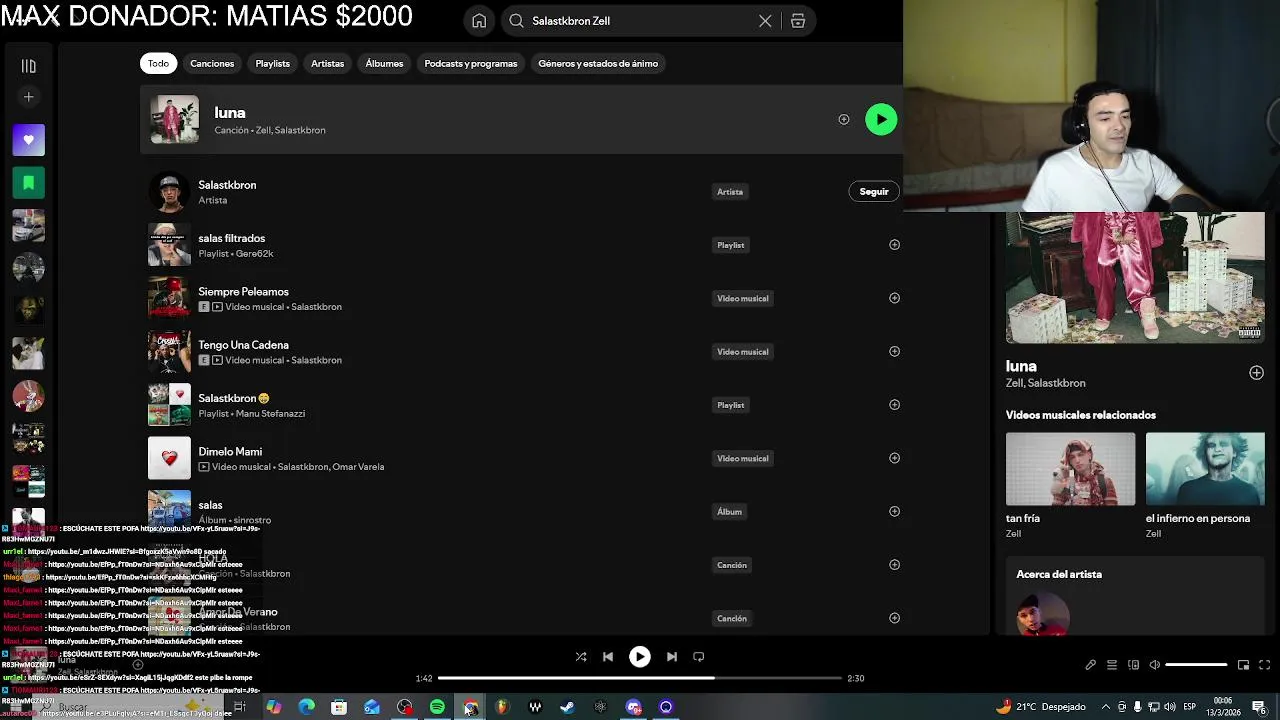
Task: Open Salastkbron artist result
Action: pos(227,185)
